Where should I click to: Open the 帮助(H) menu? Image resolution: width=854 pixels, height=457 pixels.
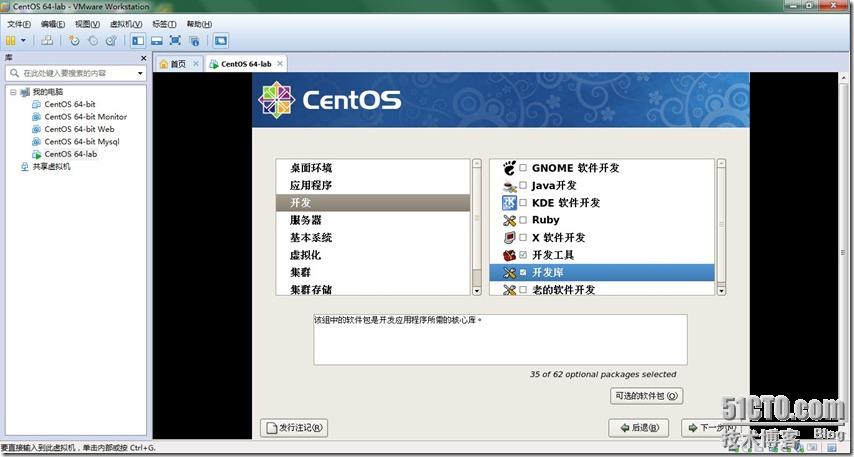tap(199, 24)
